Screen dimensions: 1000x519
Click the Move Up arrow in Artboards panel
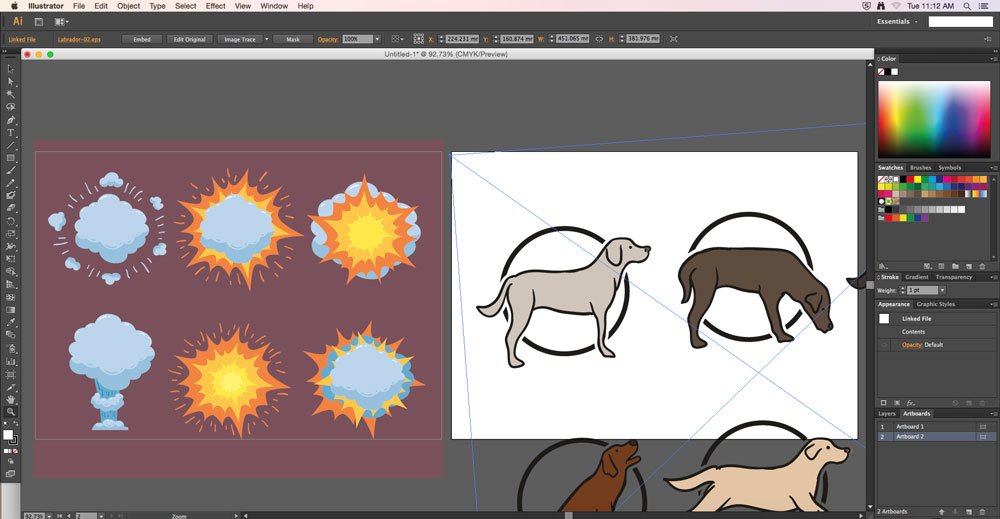coord(942,511)
